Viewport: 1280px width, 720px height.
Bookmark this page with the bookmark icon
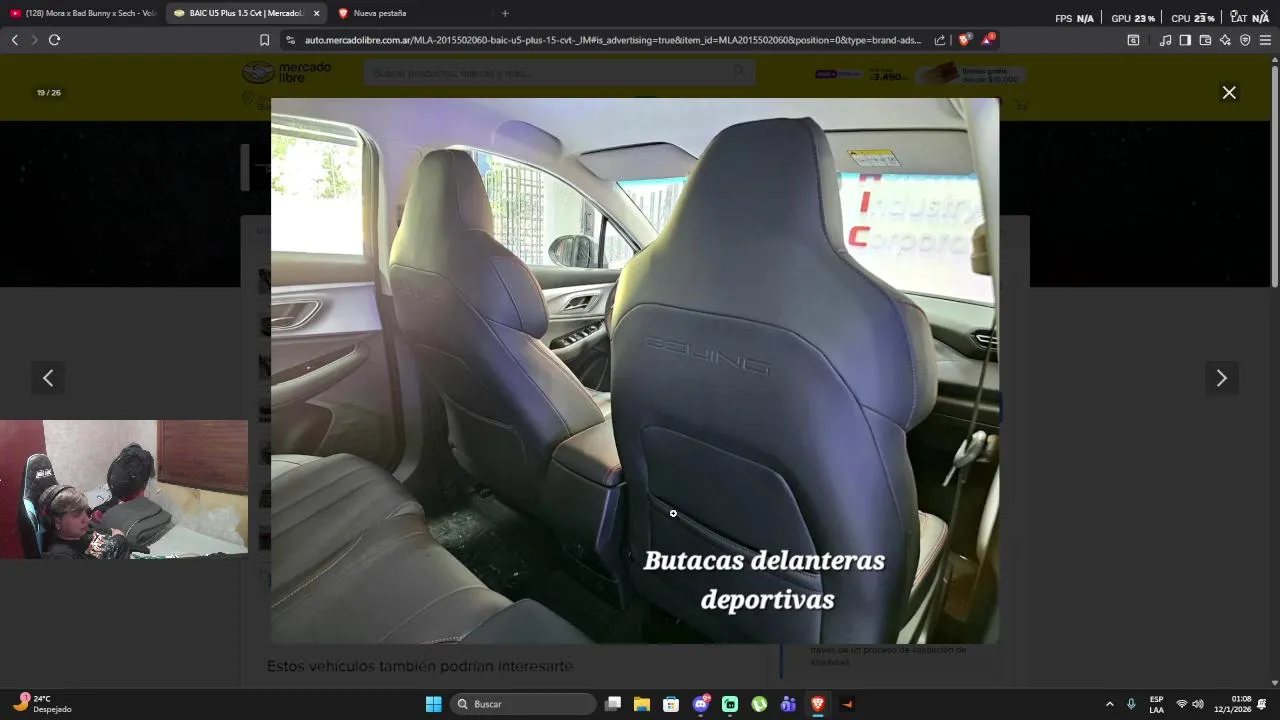tap(264, 40)
